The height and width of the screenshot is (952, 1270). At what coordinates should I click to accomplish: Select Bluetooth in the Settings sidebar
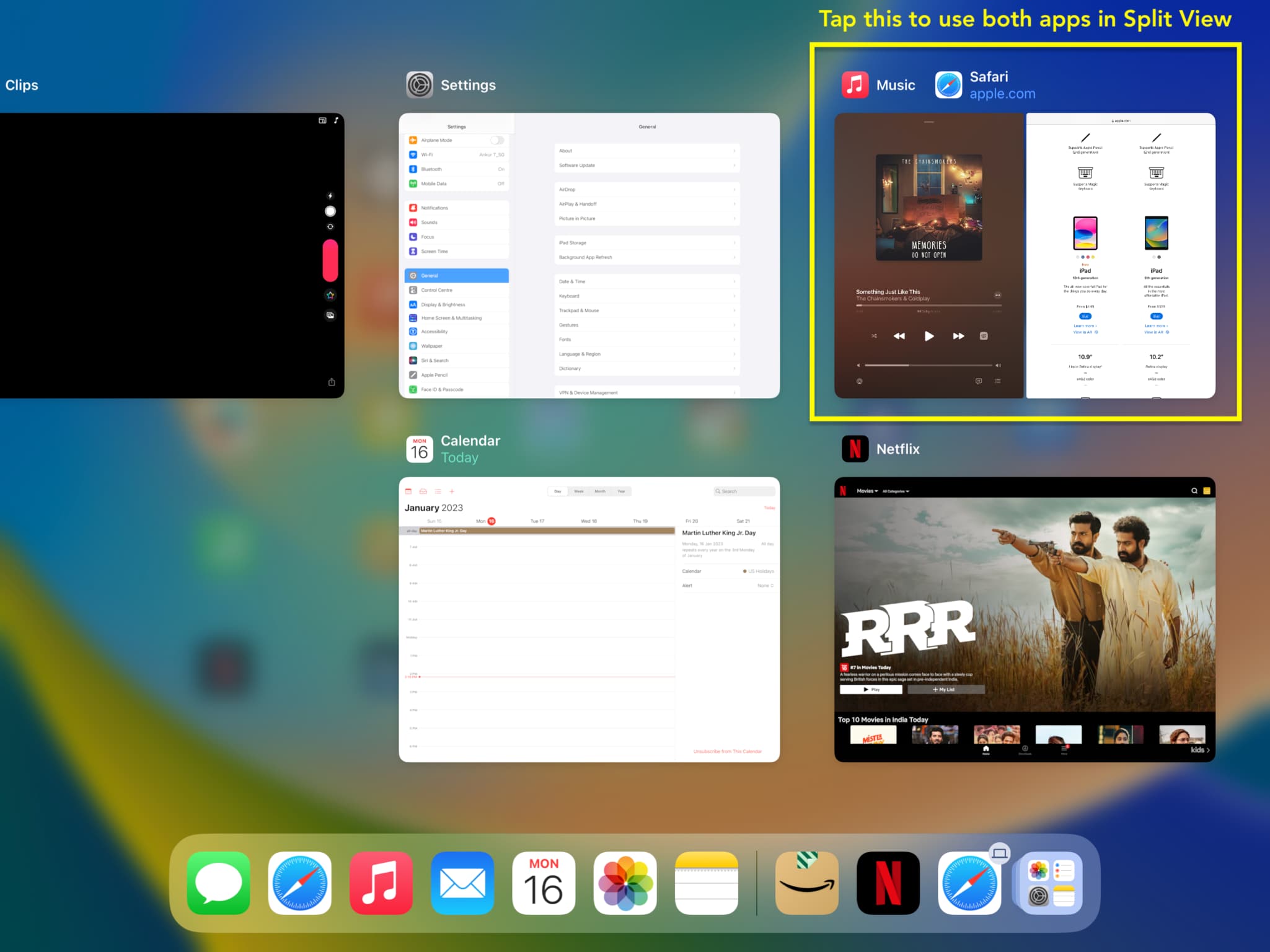pos(457,169)
